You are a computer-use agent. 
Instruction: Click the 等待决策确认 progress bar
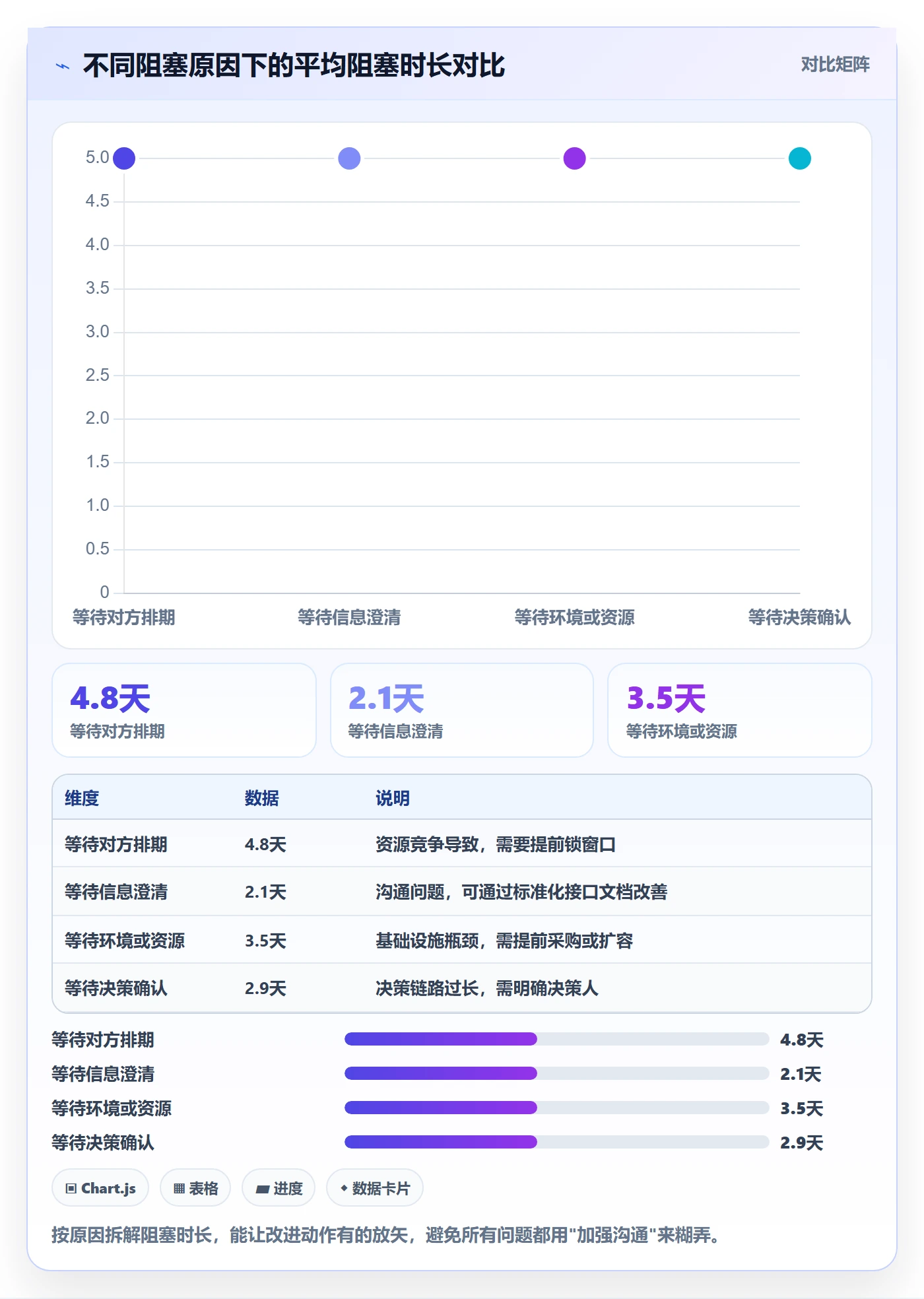[x=557, y=1142]
